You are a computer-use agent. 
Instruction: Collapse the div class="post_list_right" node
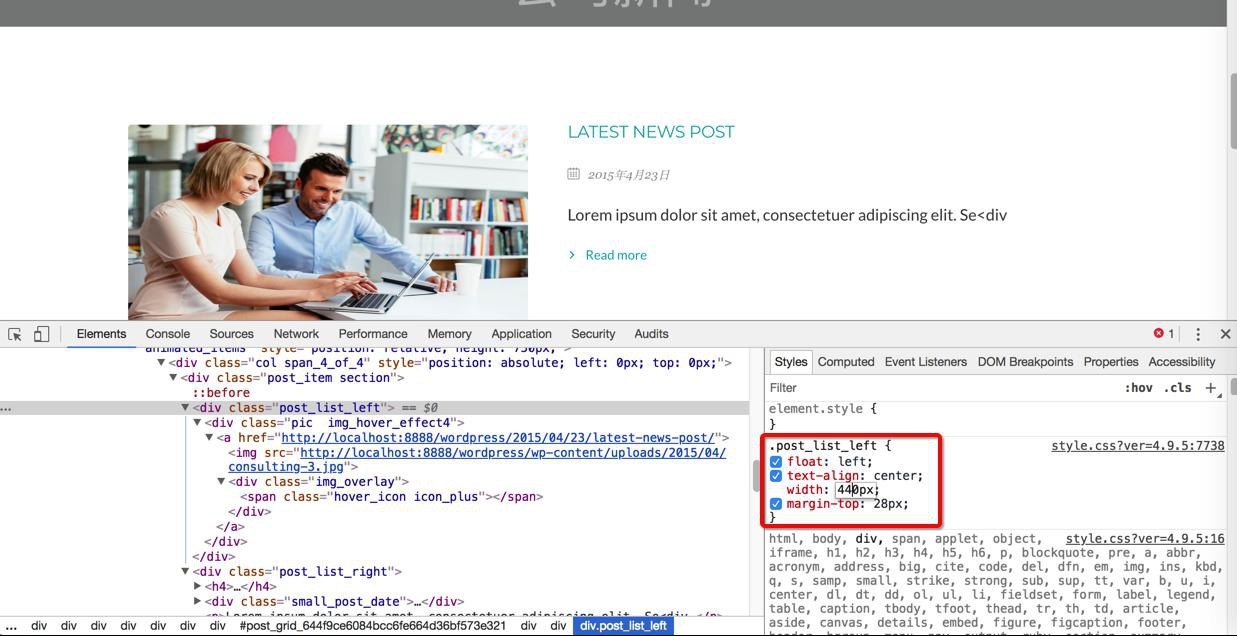[185, 572]
